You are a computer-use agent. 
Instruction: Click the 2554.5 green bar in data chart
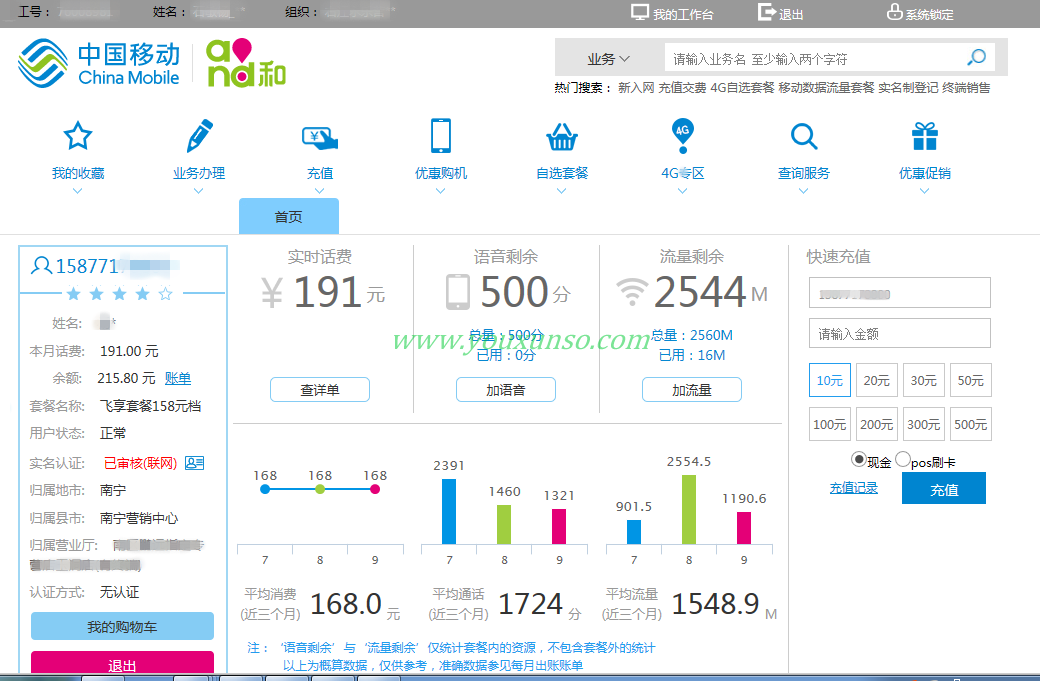(689, 509)
